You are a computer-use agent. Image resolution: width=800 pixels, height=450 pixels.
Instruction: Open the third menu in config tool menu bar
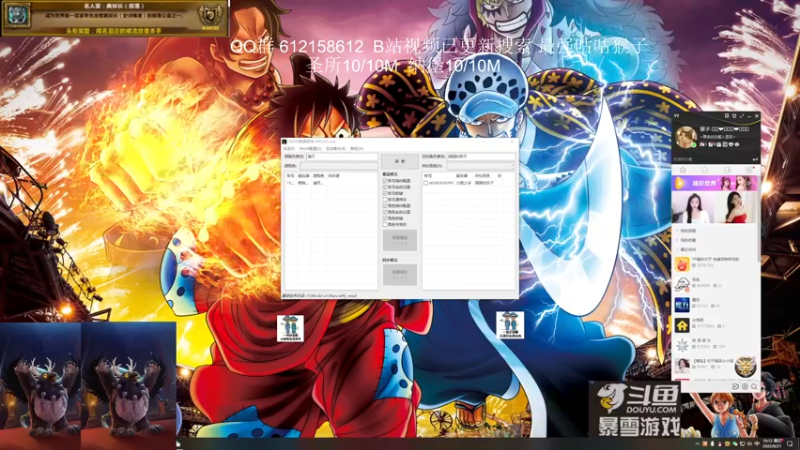click(x=336, y=148)
